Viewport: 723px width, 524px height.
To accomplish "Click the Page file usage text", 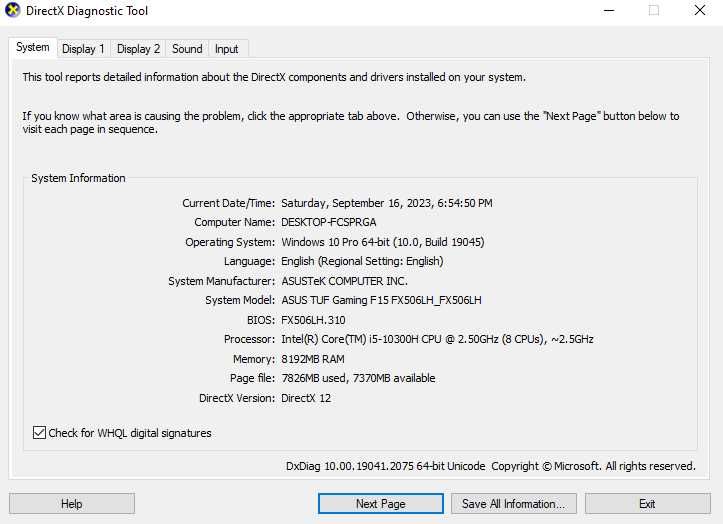I will (358, 378).
